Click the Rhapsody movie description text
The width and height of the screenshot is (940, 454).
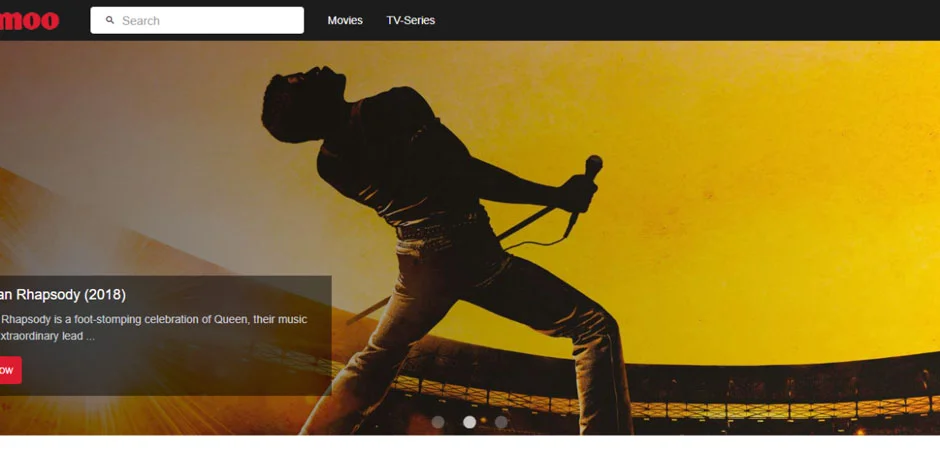point(153,327)
